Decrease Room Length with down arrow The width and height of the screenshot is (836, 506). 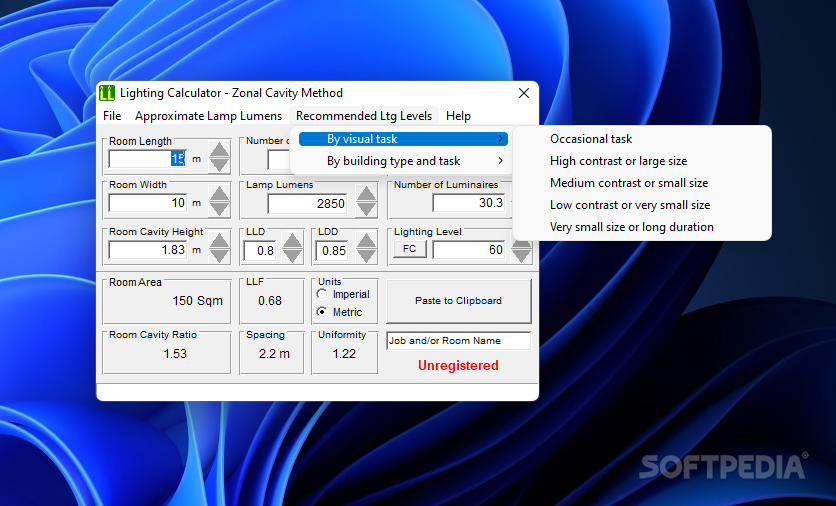click(219, 165)
